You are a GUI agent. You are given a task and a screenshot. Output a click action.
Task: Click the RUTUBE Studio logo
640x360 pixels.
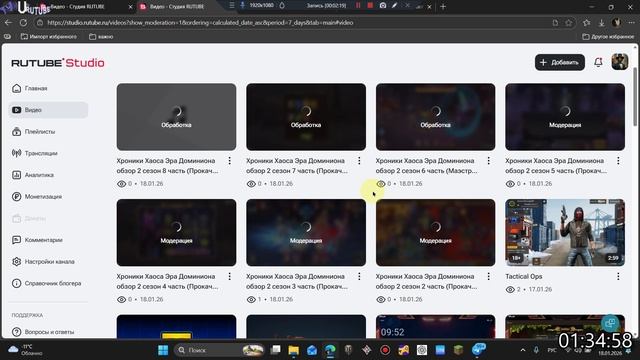(x=58, y=63)
